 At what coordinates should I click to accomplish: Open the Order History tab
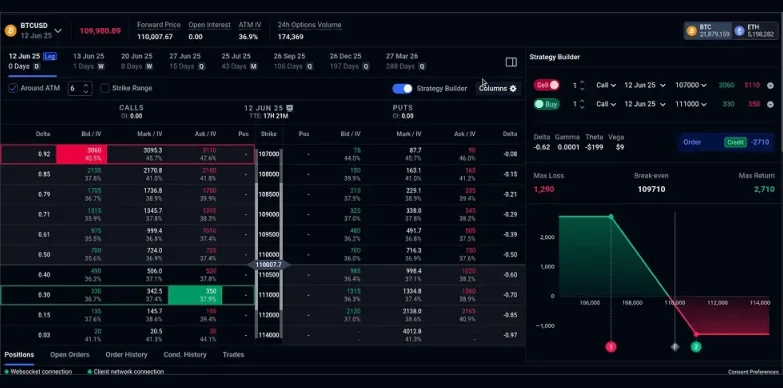pos(126,355)
